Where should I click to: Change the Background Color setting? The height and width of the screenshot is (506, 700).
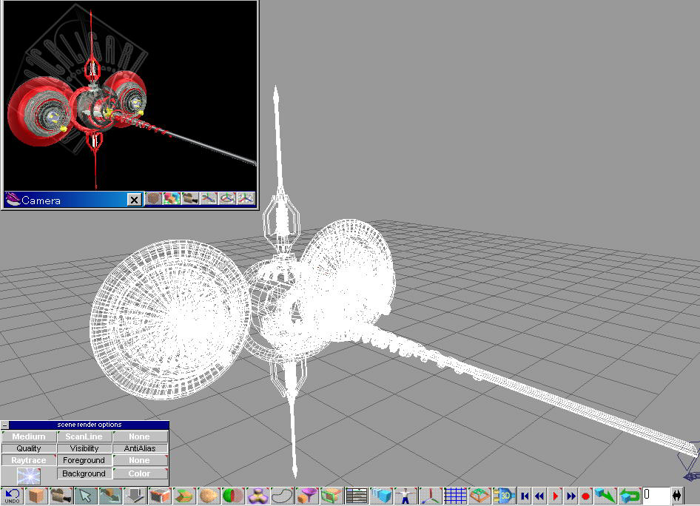[x=140, y=473]
